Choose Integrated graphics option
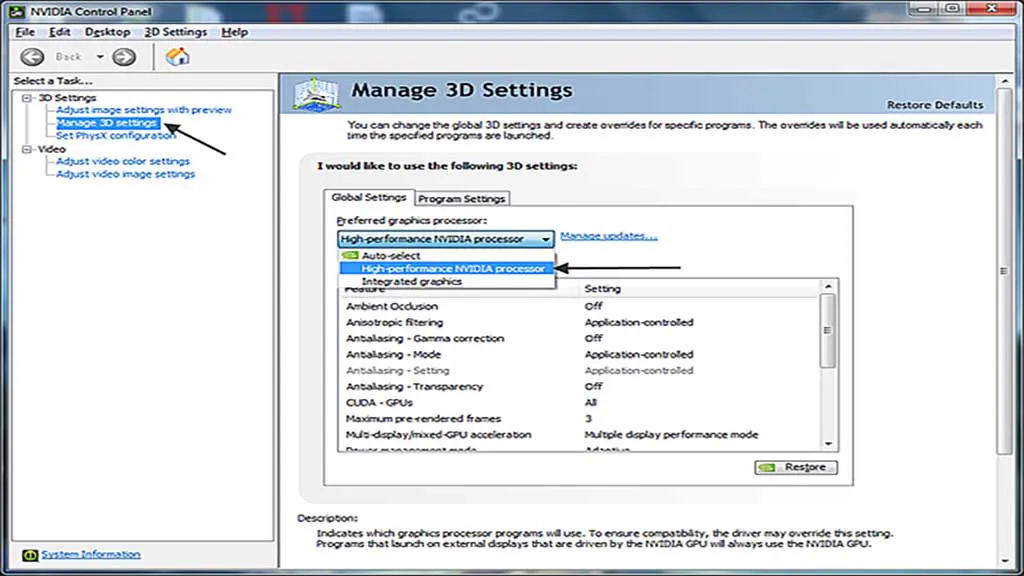The width and height of the screenshot is (1024, 576). tap(447, 281)
